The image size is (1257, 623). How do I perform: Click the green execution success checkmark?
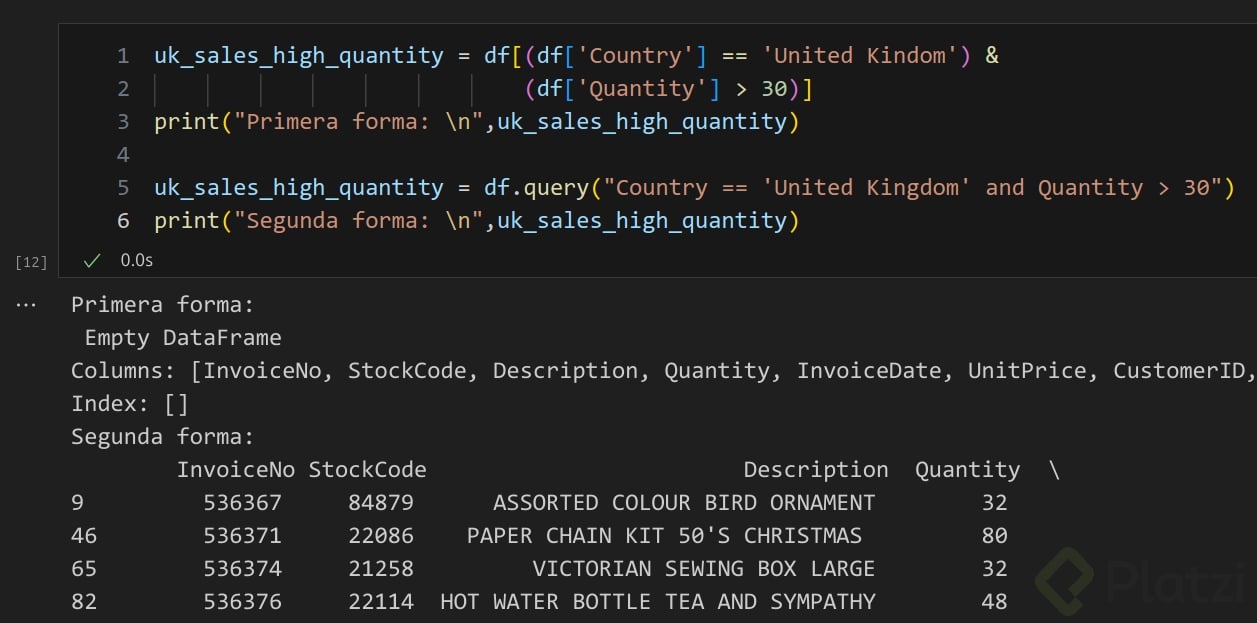coord(93,260)
